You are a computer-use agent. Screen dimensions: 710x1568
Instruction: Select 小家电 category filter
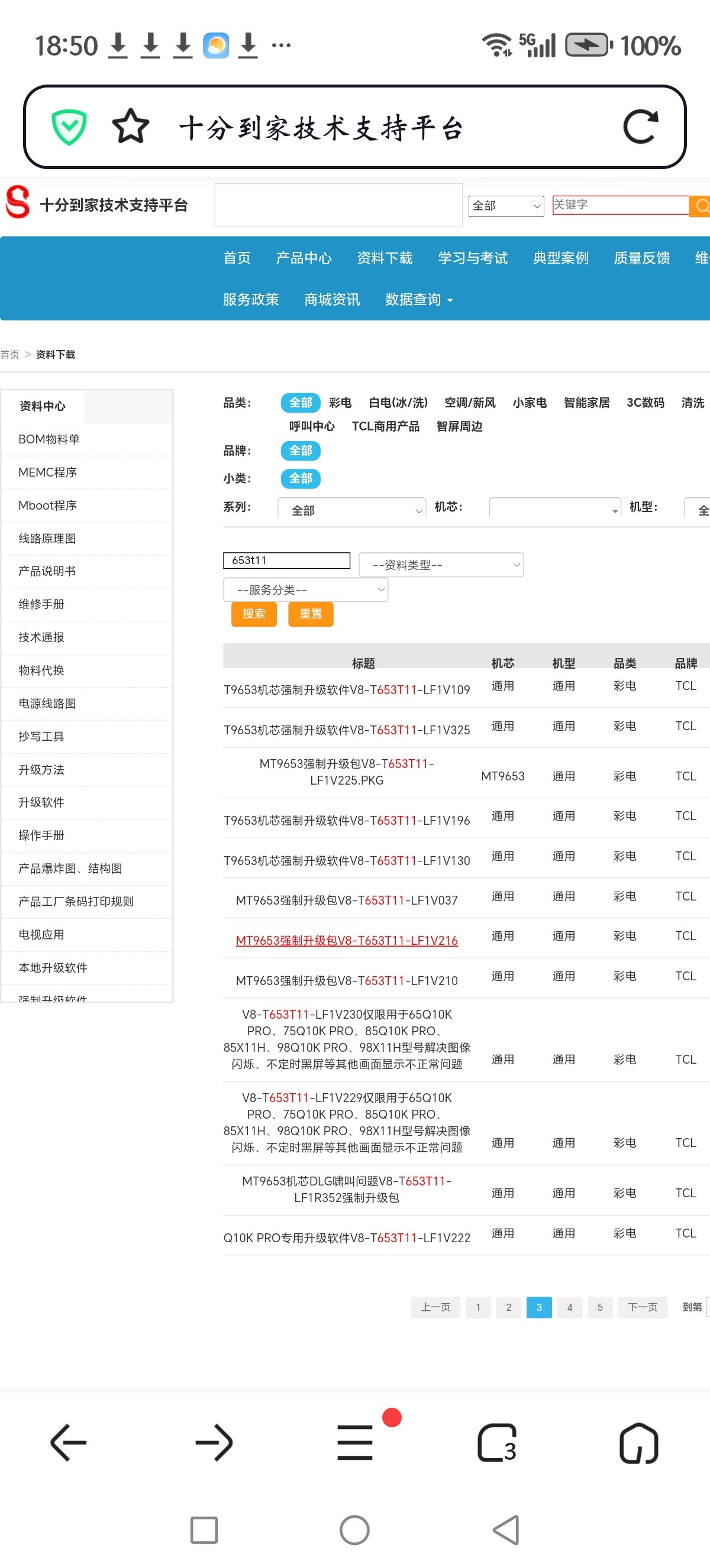(530, 403)
